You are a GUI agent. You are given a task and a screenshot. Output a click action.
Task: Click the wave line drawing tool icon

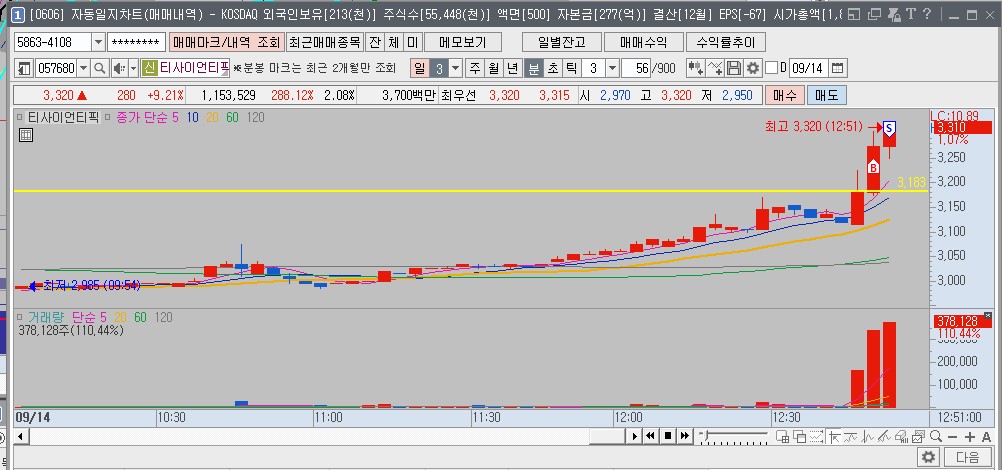point(851,437)
